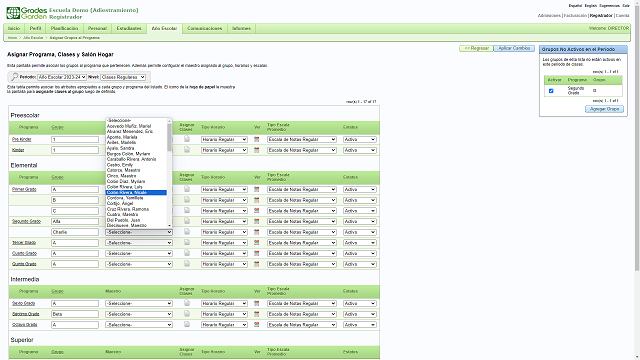This screenshot has width=640, height=360.
Task: Click the Grades Garden logo
Action: tap(27, 13)
